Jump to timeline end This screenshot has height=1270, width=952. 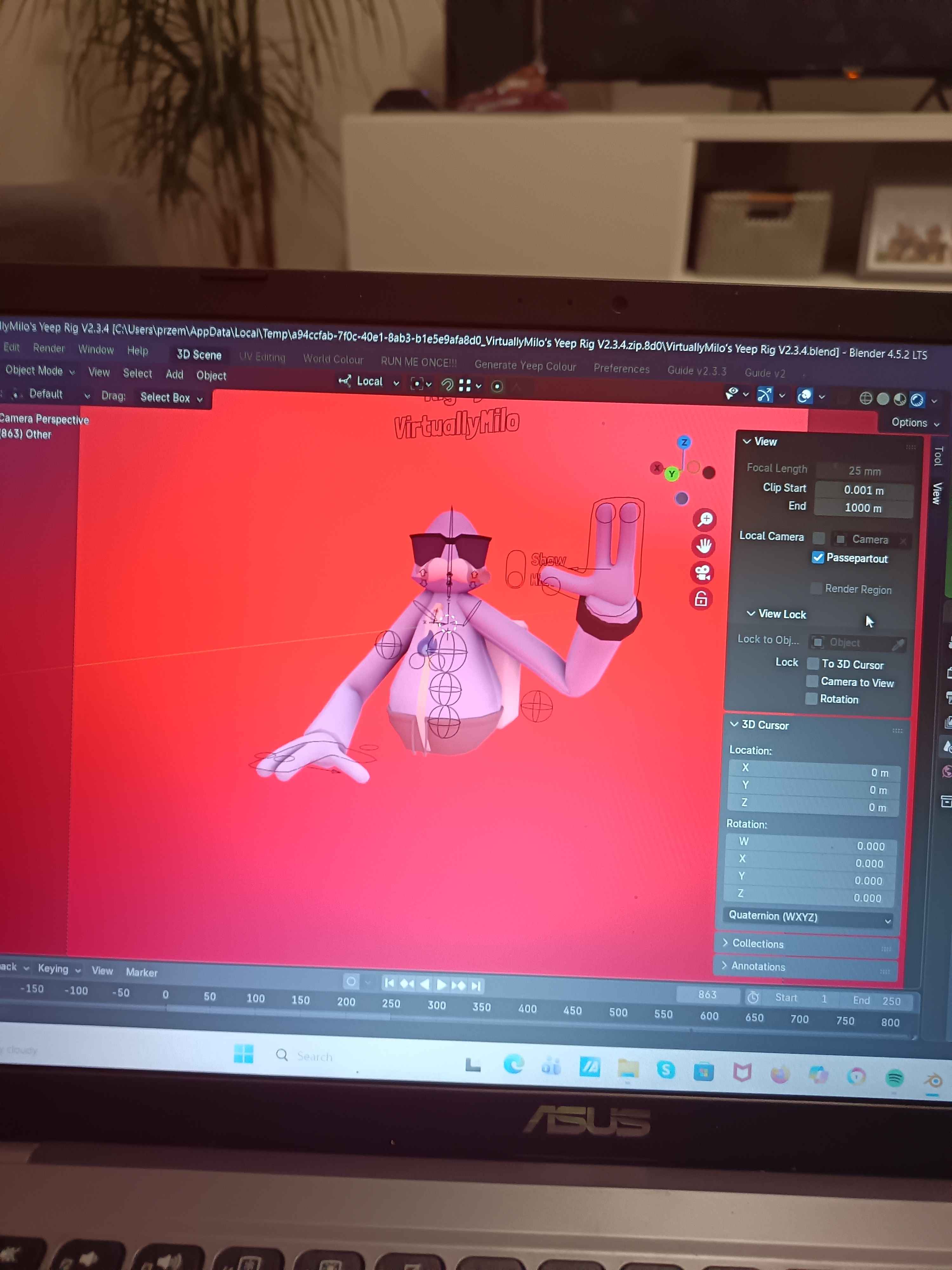tap(476, 986)
